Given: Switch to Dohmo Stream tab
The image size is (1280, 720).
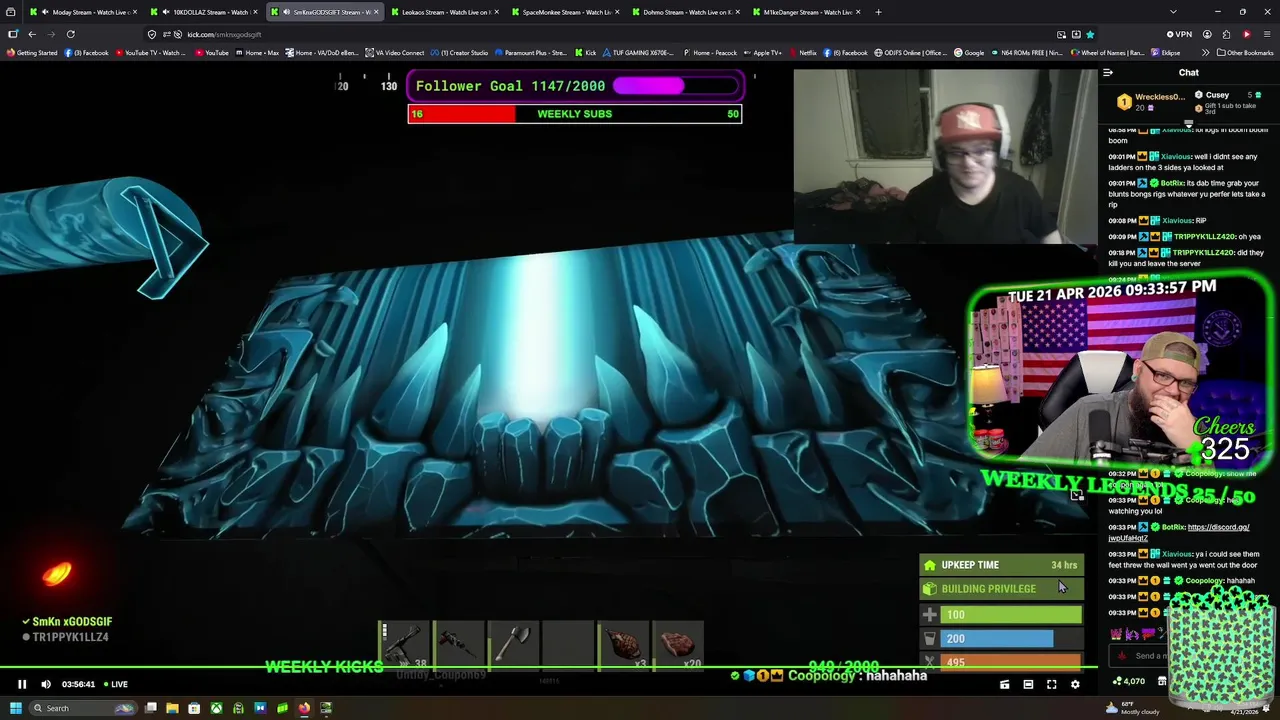Looking at the screenshot, I should [x=684, y=12].
